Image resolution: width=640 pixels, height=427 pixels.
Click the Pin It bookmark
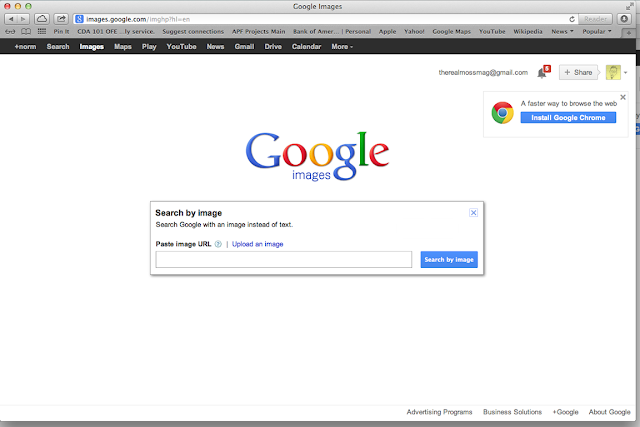(x=61, y=31)
